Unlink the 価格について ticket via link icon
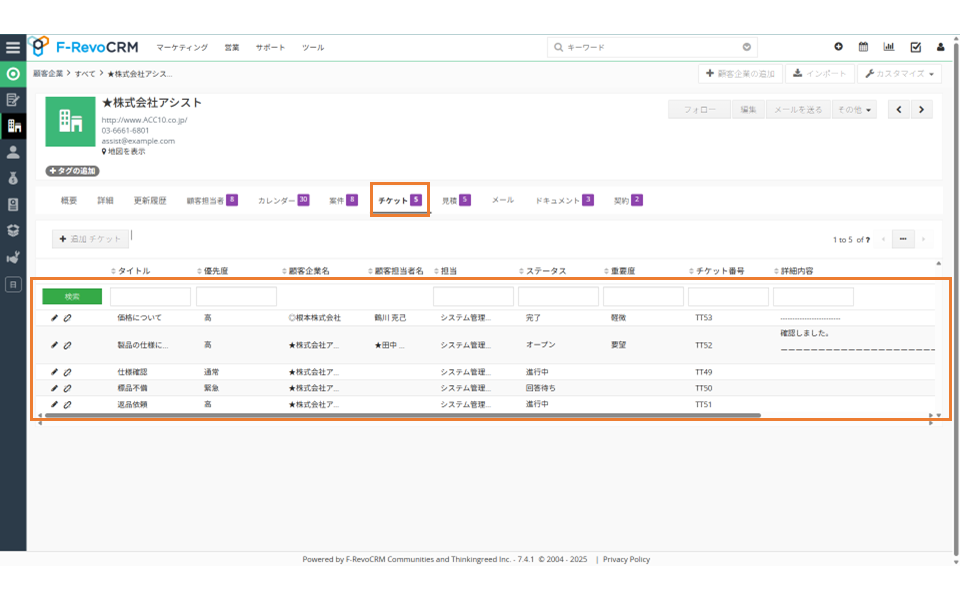This screenshot has height=600, width=960. click(67, 318)
